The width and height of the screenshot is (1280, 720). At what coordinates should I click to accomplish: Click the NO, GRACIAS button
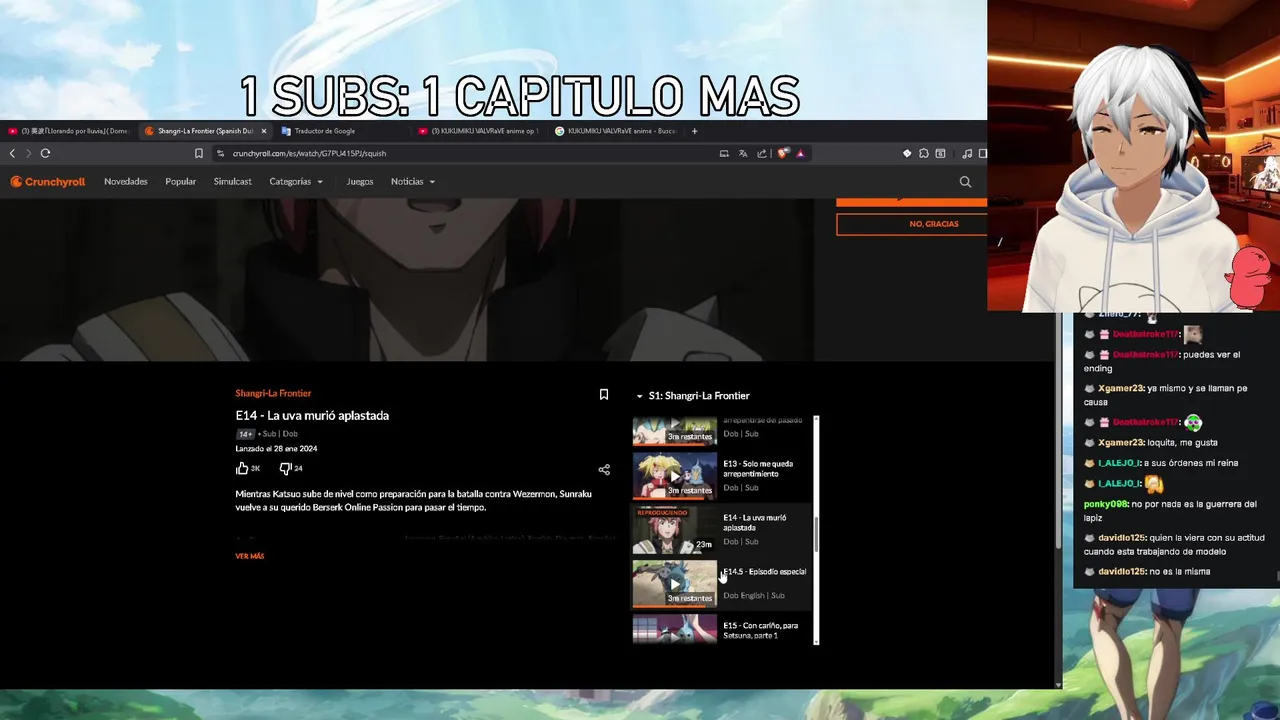click(911, 224)
